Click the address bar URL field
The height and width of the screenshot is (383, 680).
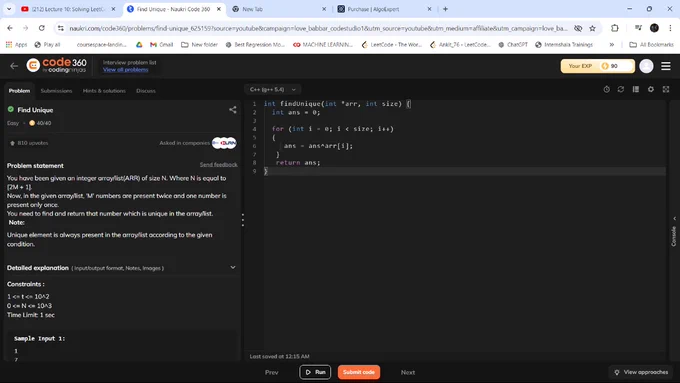coord(318,28)
